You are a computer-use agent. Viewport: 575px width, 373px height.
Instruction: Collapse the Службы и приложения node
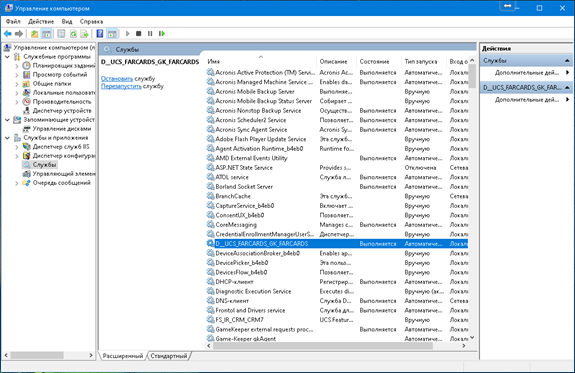point(7,138)
